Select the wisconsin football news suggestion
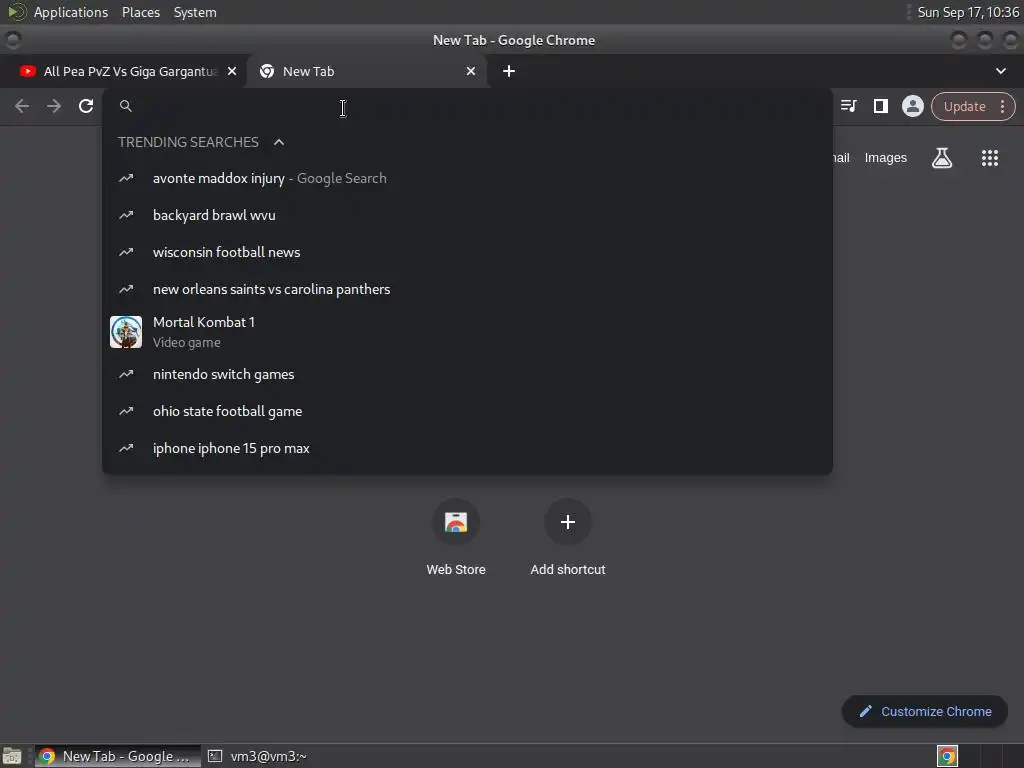The width and height of the screenshot is (1024, 768). (467, 252)
